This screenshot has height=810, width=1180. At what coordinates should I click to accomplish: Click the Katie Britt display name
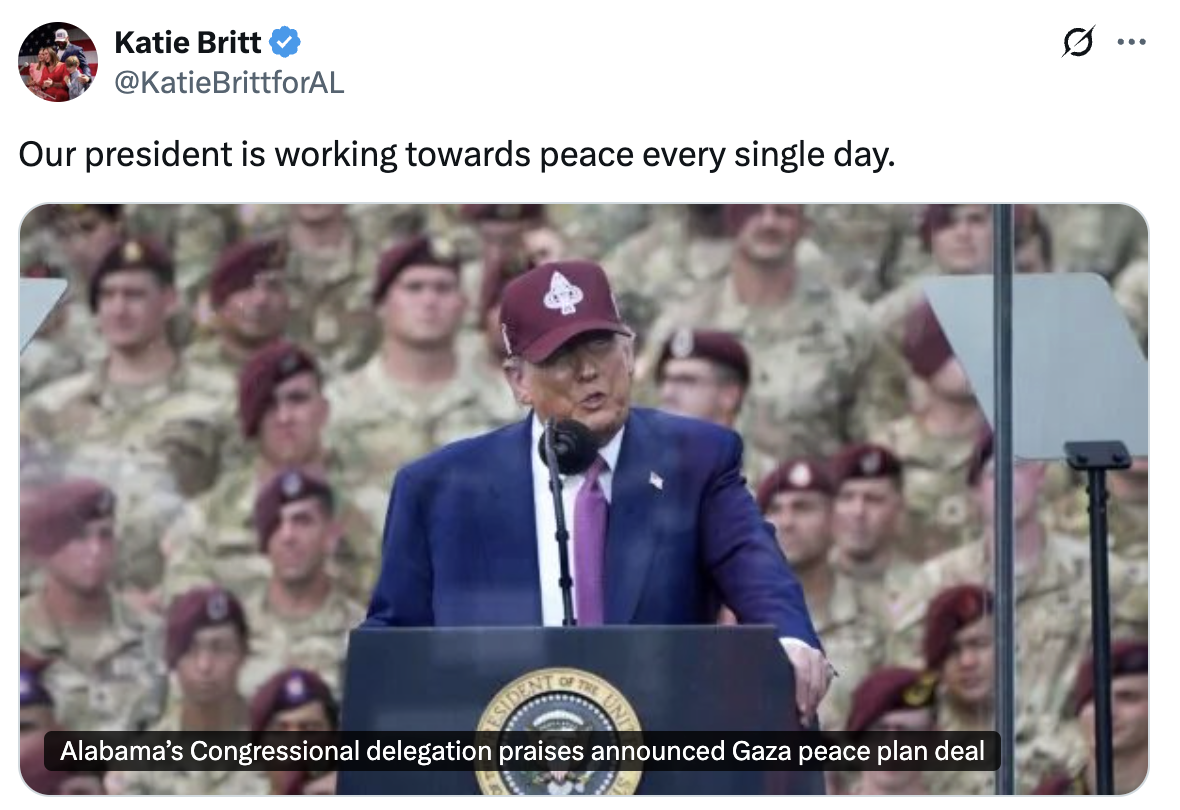188,43
